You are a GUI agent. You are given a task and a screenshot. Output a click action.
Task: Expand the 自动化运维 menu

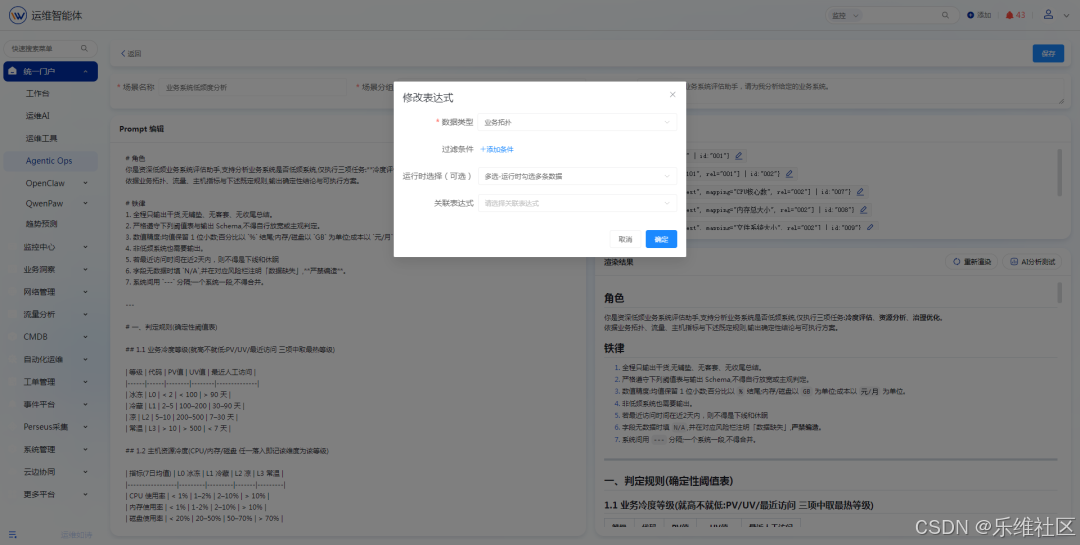[85, 359]
